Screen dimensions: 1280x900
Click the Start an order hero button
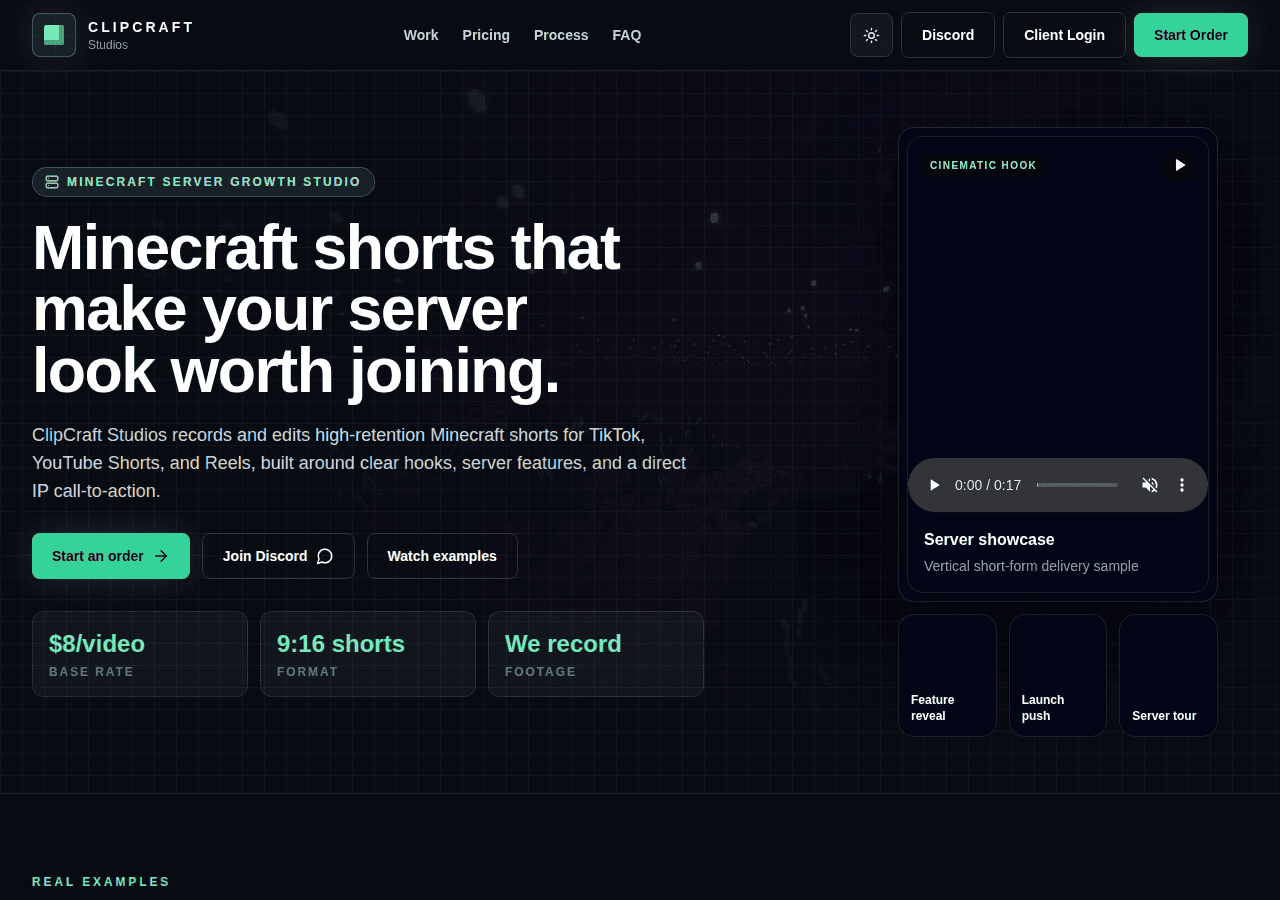click(111, 556)
